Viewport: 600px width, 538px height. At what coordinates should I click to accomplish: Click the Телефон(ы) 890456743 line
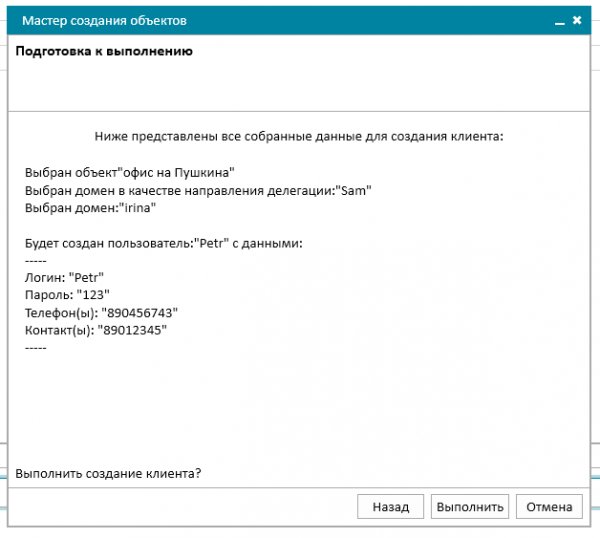(101, 313)
